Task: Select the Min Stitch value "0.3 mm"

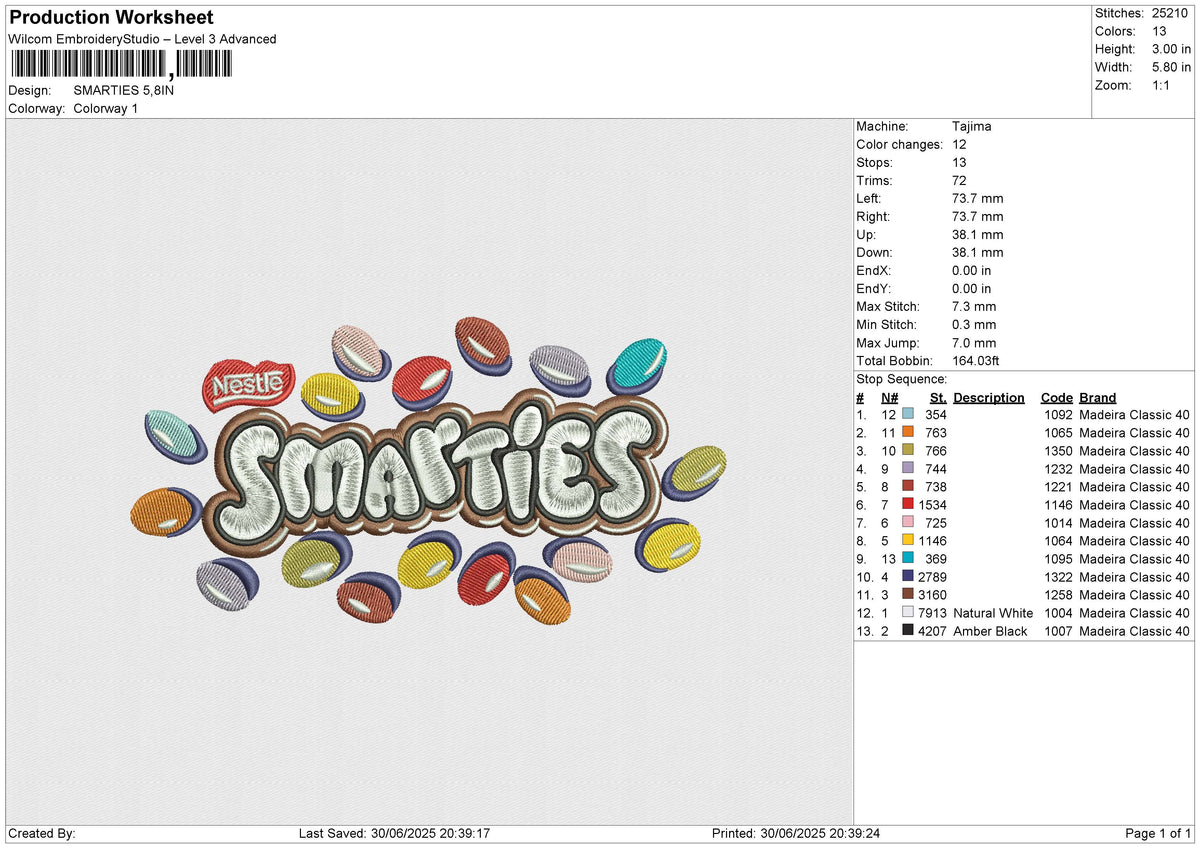Action: pyautogui.click(x=975, y=324)
